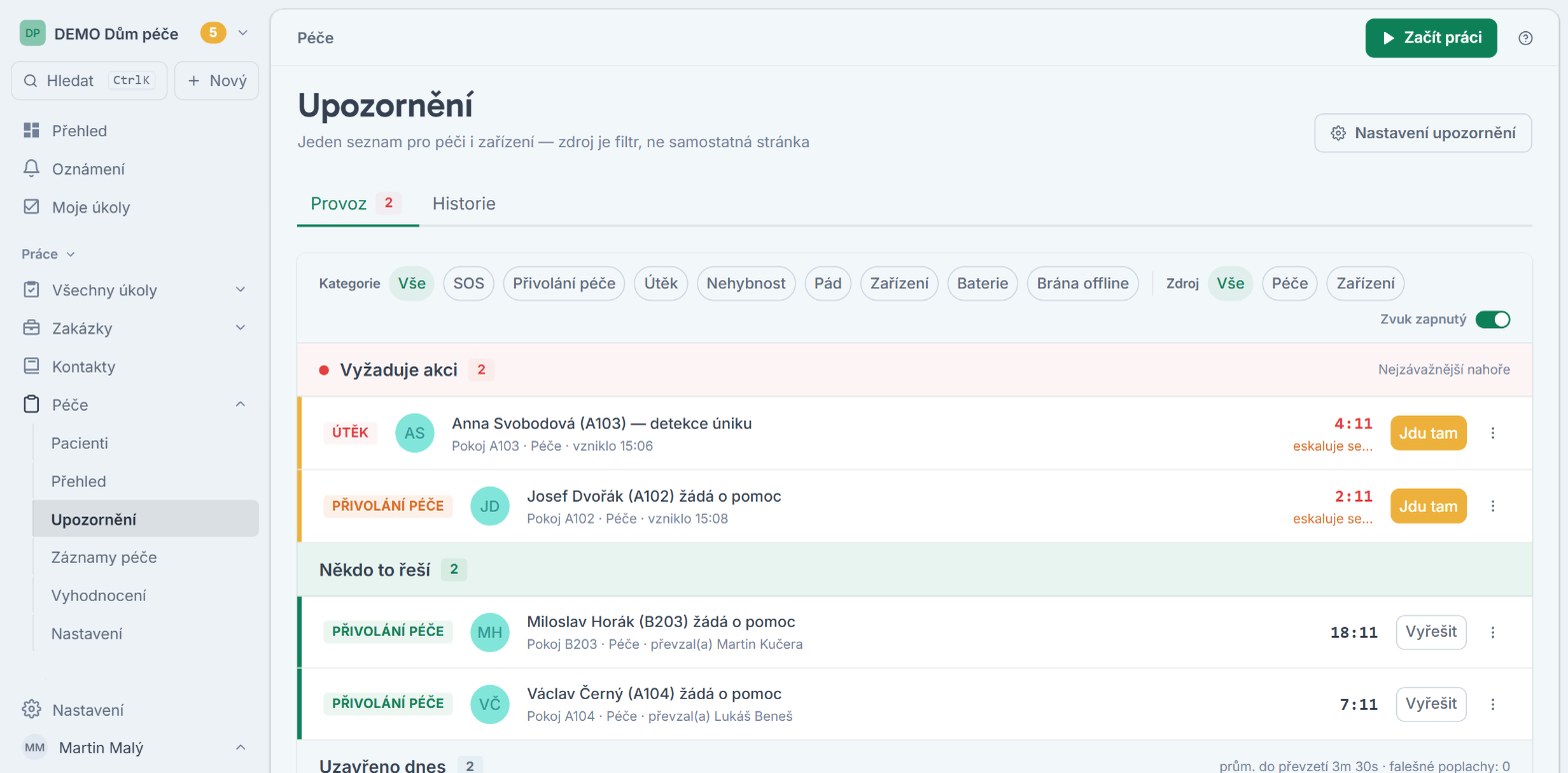Select the Zařízení source filter chip
1568x773 pixels.
tap(1365, 283)
